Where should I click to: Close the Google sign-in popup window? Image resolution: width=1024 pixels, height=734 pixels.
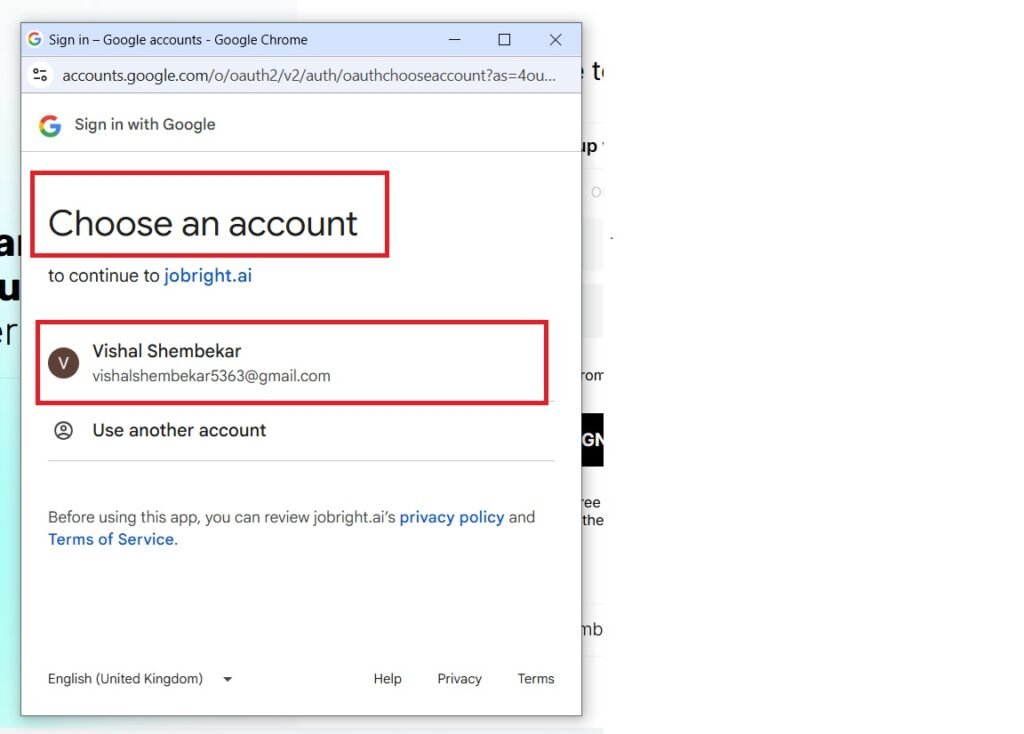click(555, 40)
